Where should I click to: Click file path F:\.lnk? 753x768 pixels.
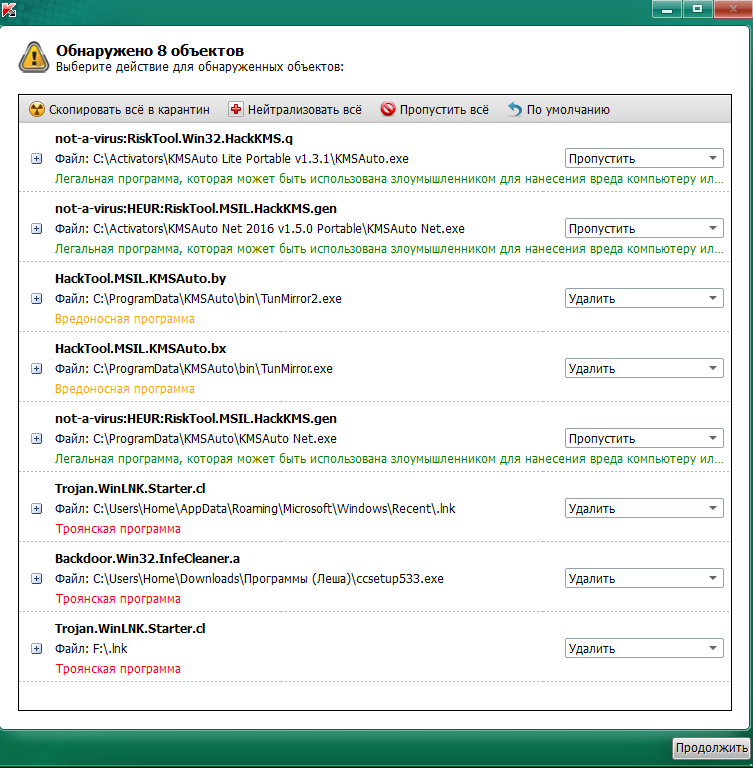pyautogui.click(x=91, y=649)
